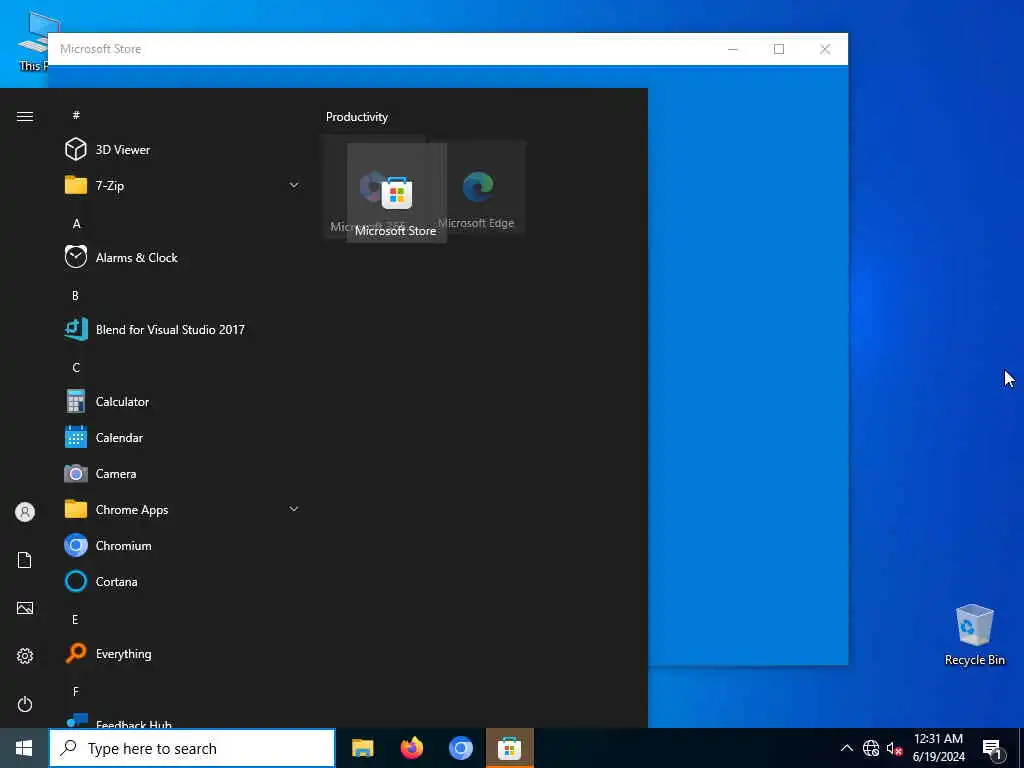This screenshot has height=768, width=1024.
Task: Click the Productivity group header
Action: (357, 117)
